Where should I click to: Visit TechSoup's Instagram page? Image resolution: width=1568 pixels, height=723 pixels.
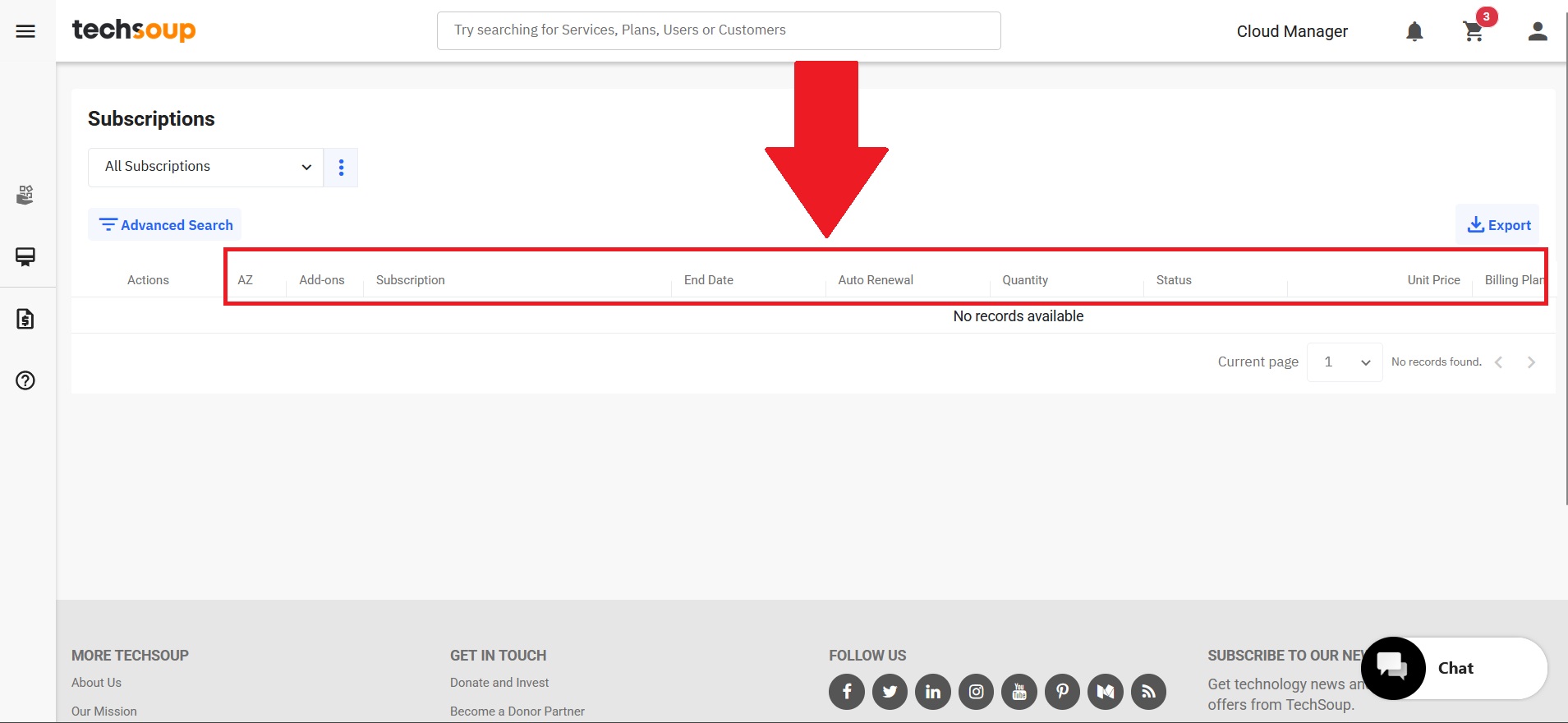(x=976, y=692)
